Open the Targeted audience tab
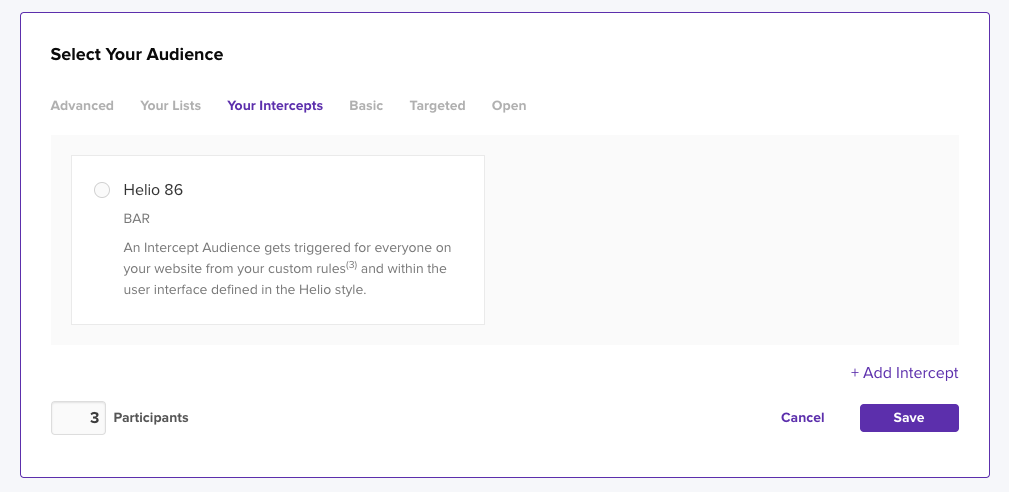This screenshot has height=492, width=1009. [x=438, y=105]
